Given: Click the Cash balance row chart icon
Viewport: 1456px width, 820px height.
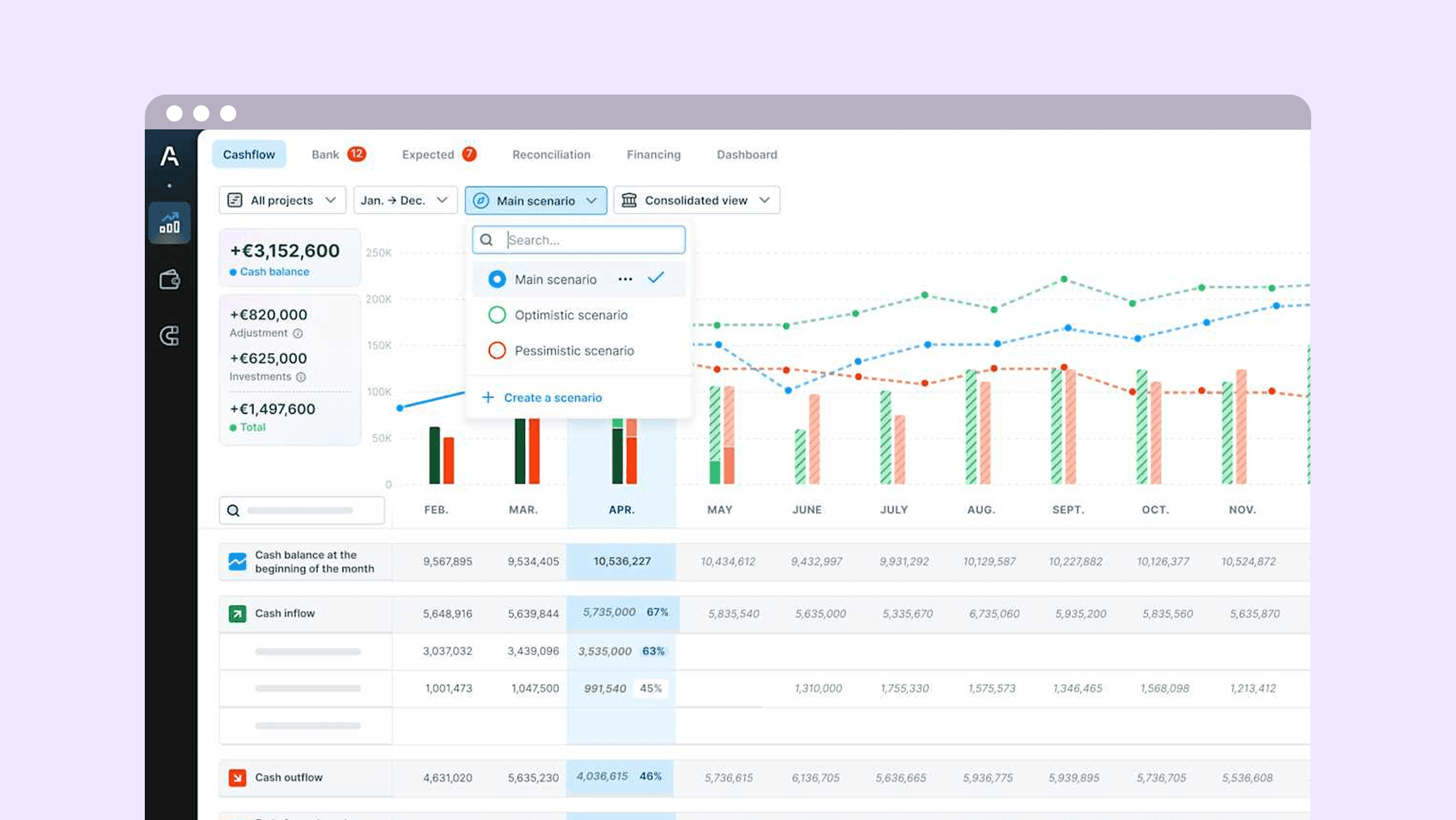Looking at the screenshot, I should click(x=237, y=561).
